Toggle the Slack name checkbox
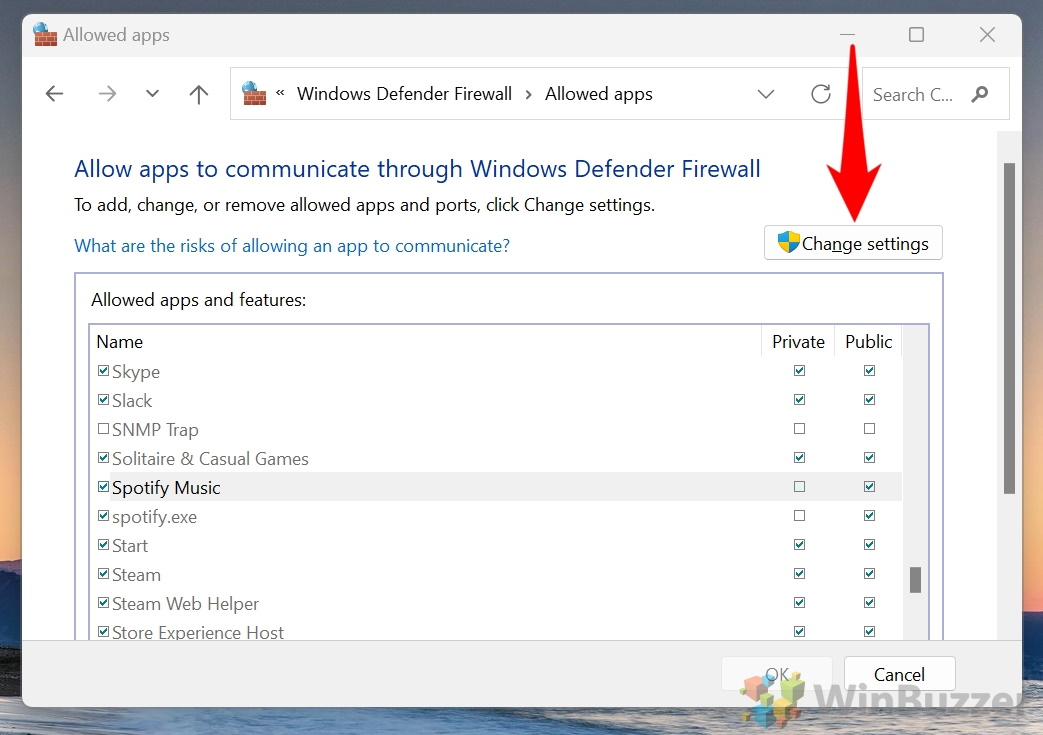 [103, 400]
